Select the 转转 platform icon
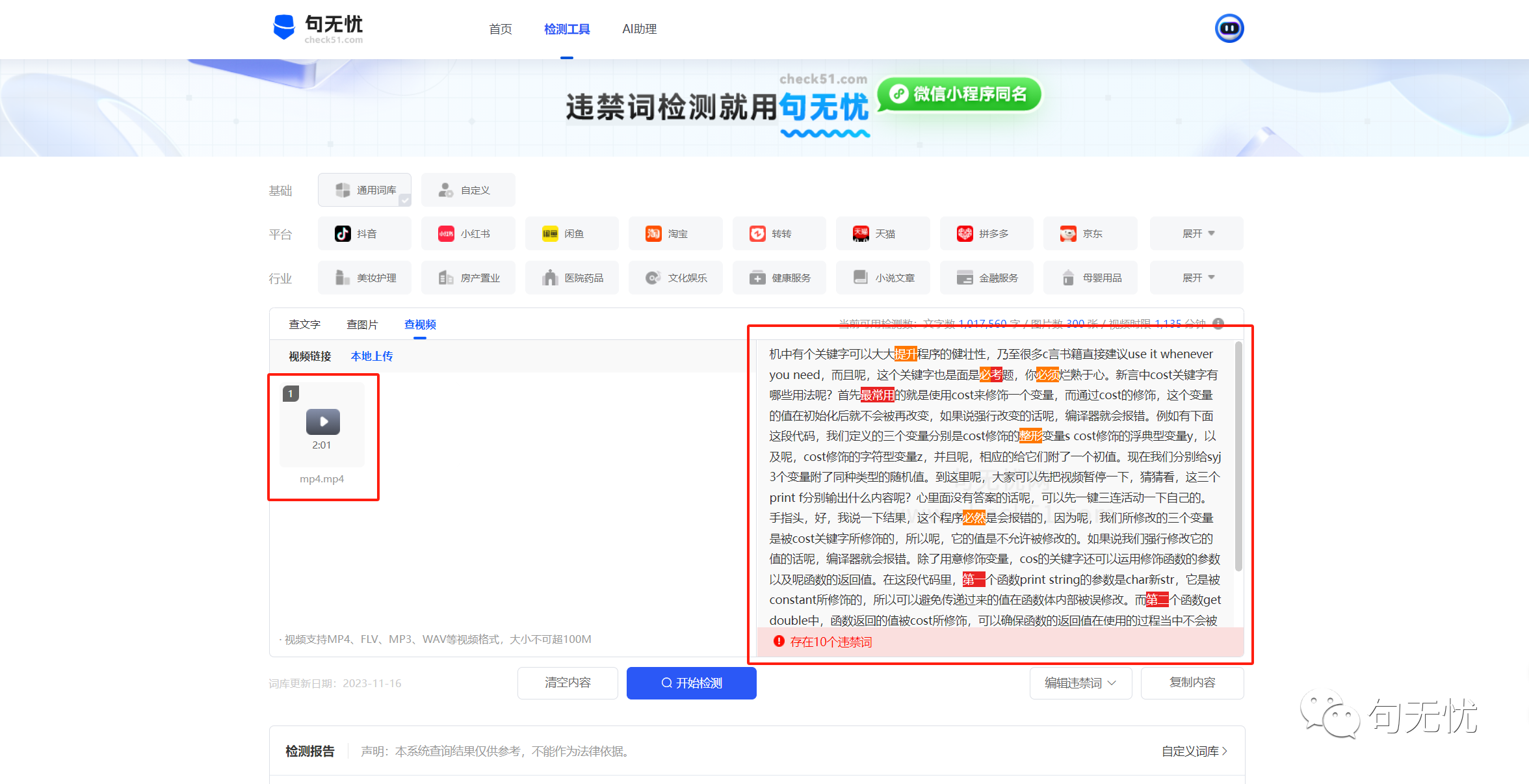The width and height of the screenshot is (1529, 784). [757, 234]
